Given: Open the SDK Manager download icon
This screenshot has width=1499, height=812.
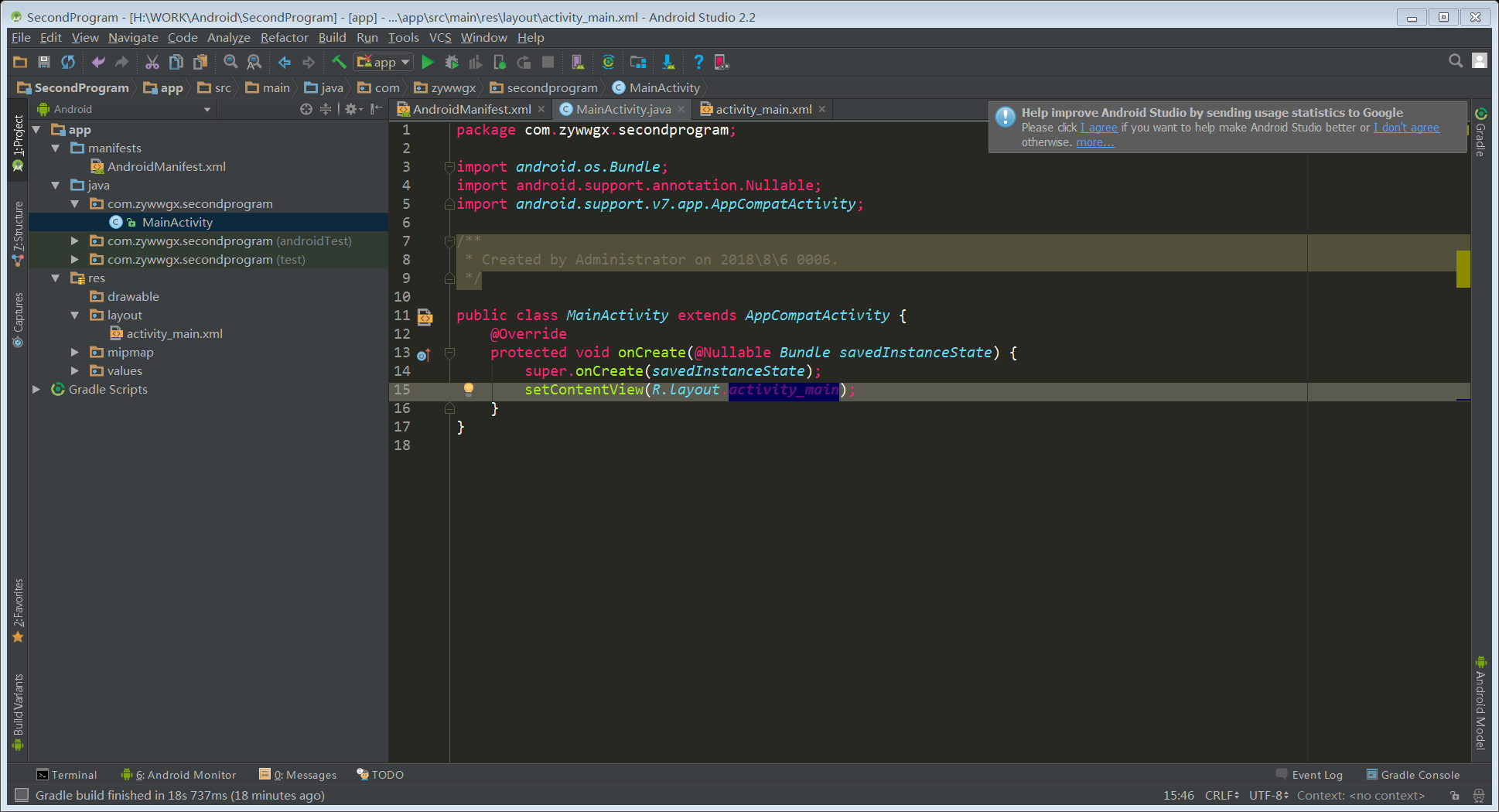Looking at the screenshot, I should point(668,62).
